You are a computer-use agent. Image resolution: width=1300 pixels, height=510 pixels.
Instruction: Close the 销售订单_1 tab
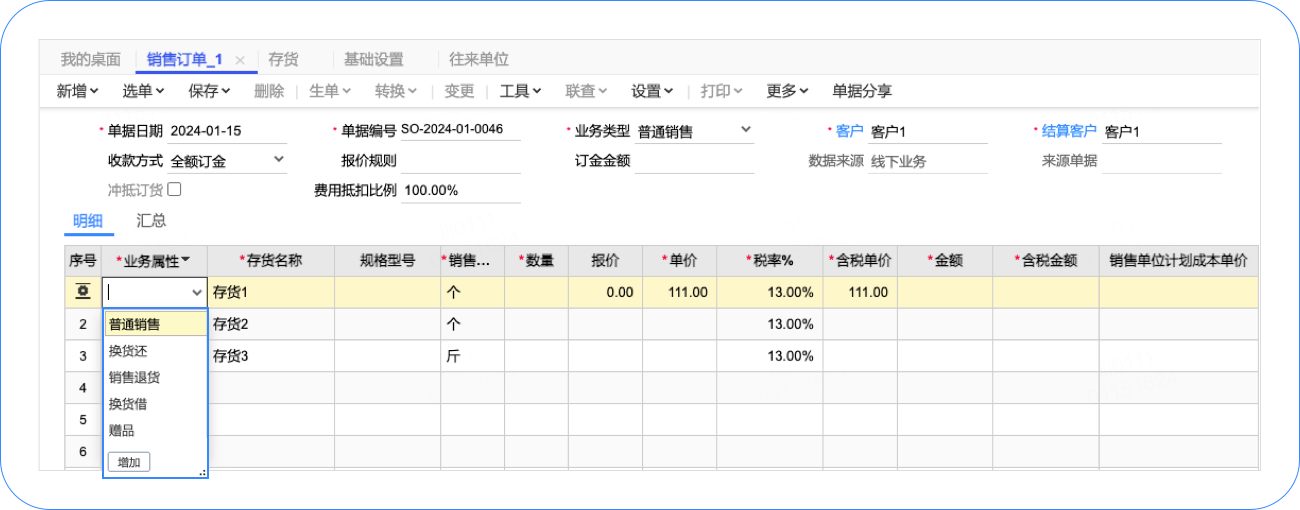240,60
